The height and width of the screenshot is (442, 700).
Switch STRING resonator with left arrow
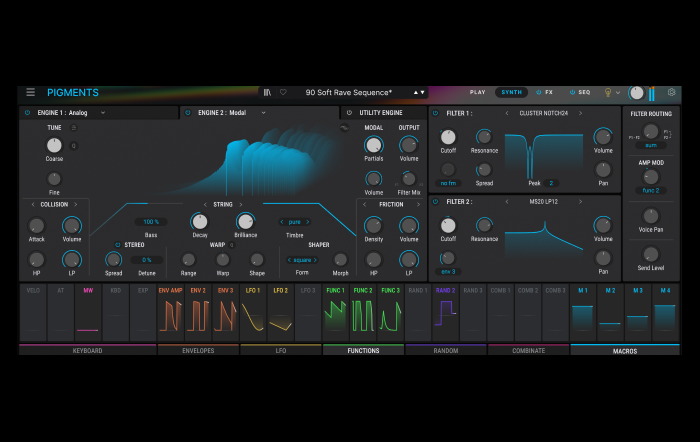205,204
